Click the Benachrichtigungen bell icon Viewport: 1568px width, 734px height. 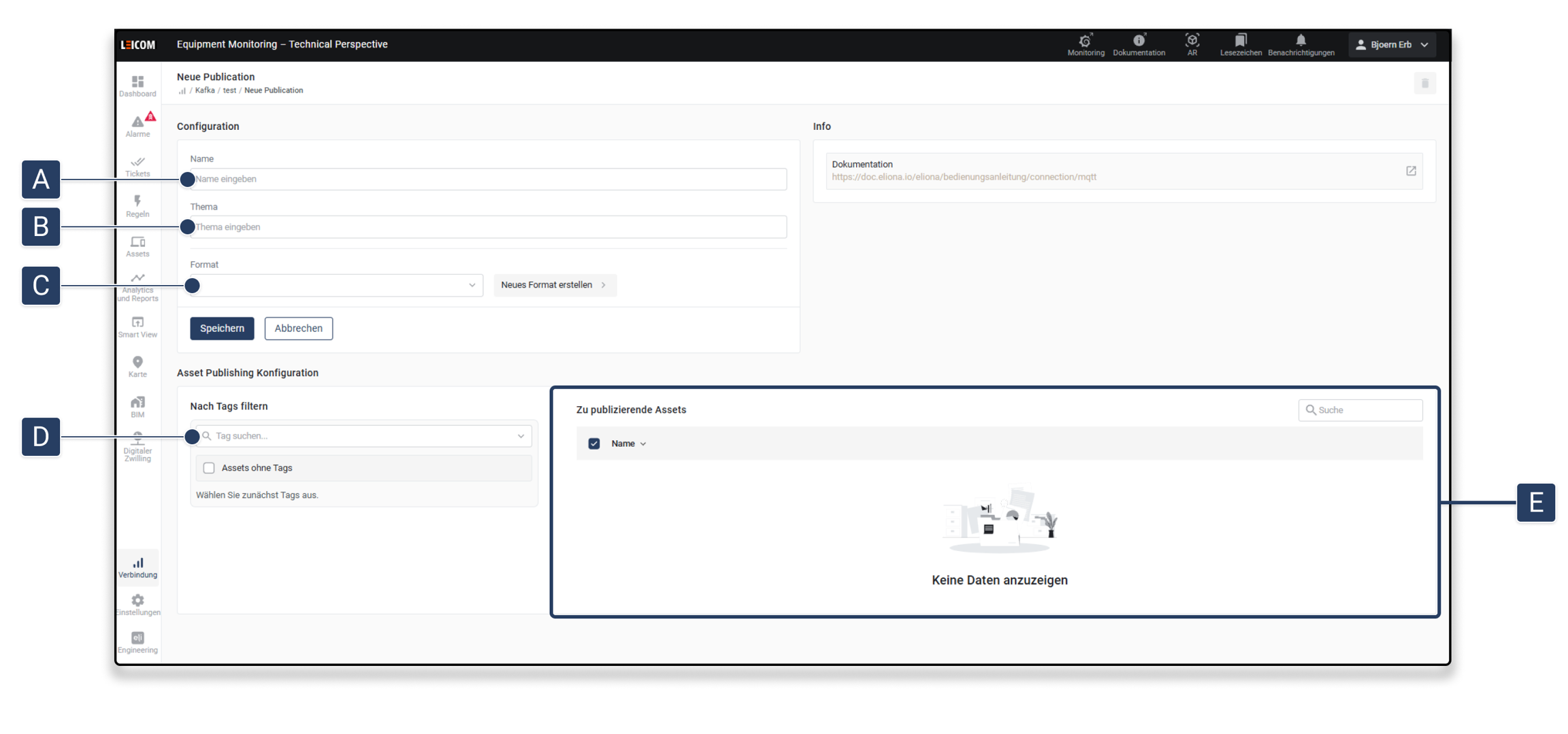(x=1300, y=44)
